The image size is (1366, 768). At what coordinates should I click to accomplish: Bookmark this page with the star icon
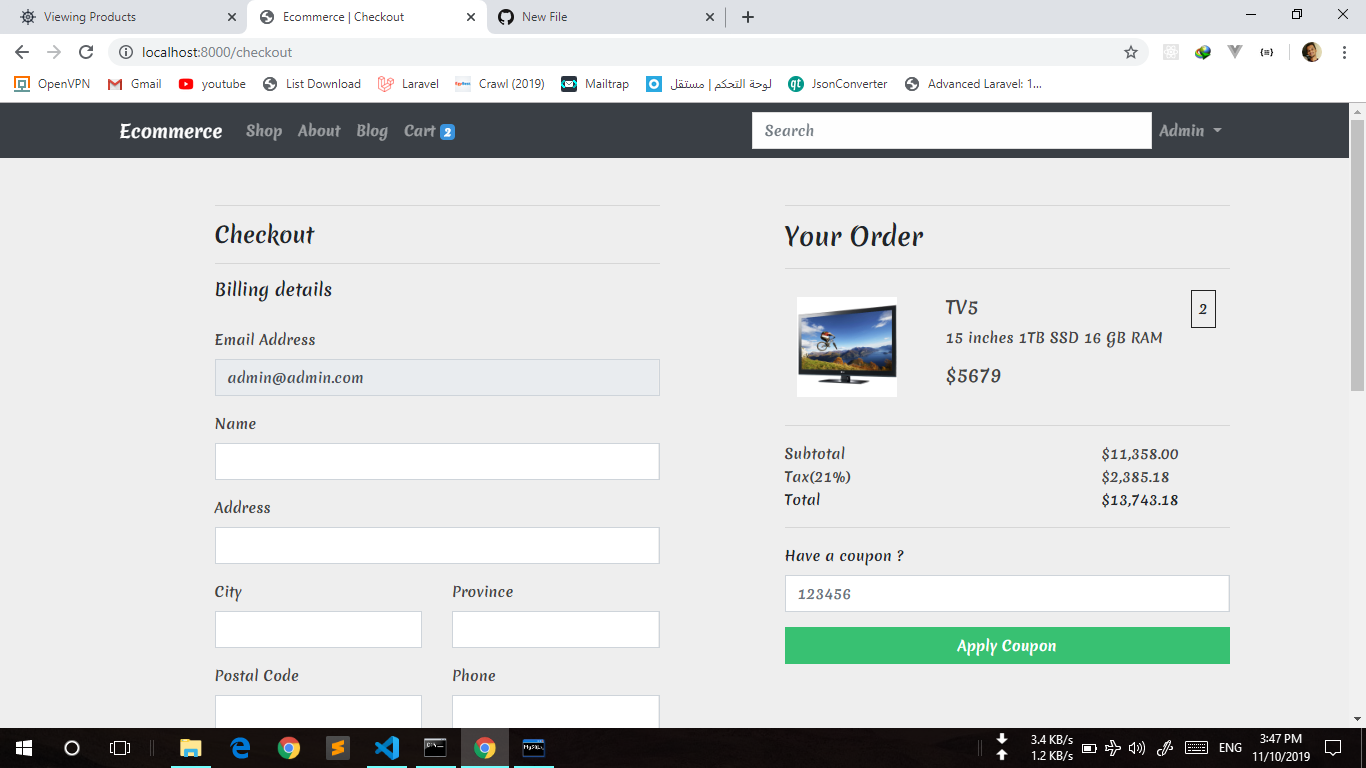tap(1131, 52)
